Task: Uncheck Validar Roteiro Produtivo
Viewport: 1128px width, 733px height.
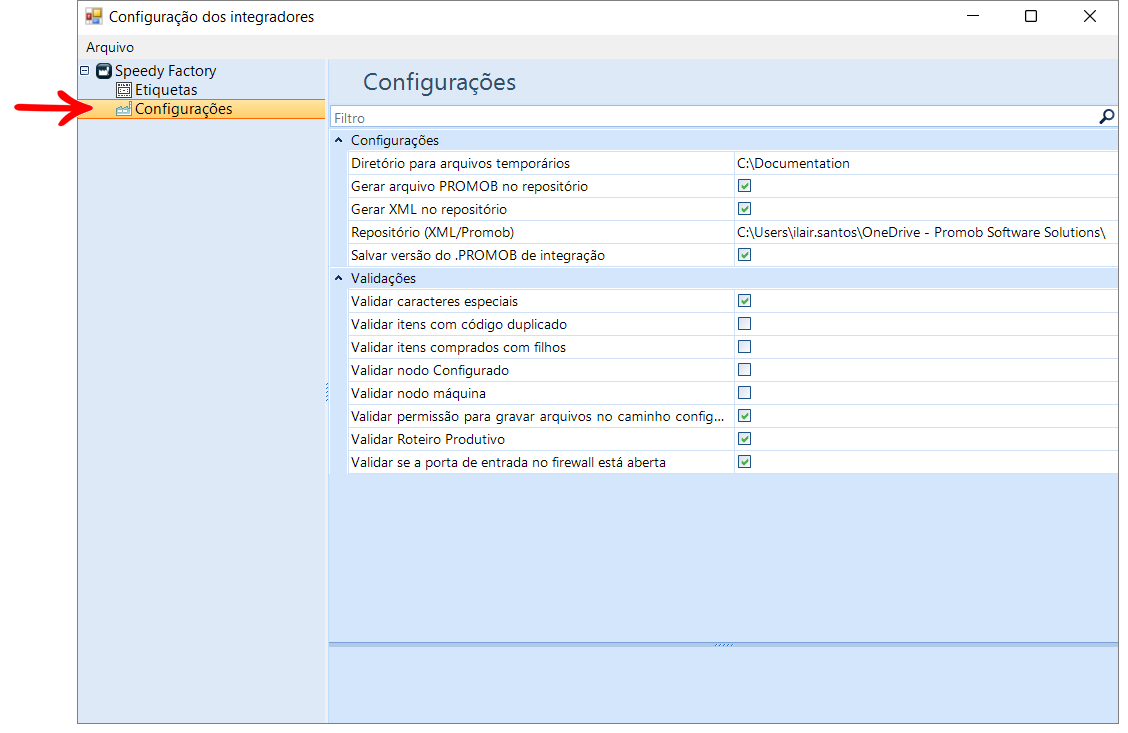Action: point(745,440)
